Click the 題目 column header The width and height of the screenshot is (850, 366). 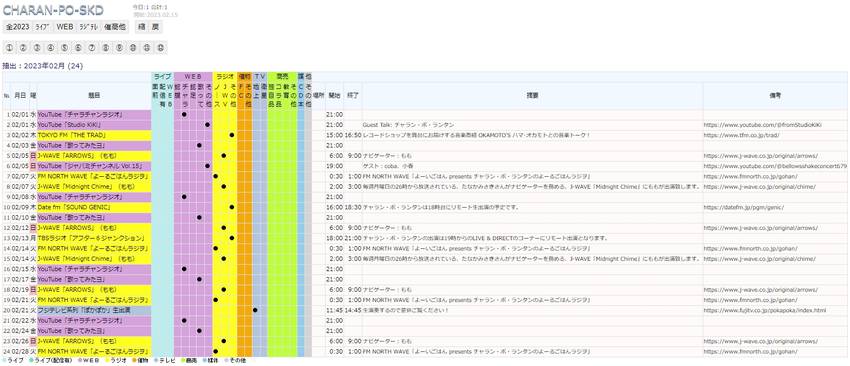[94, 95]
